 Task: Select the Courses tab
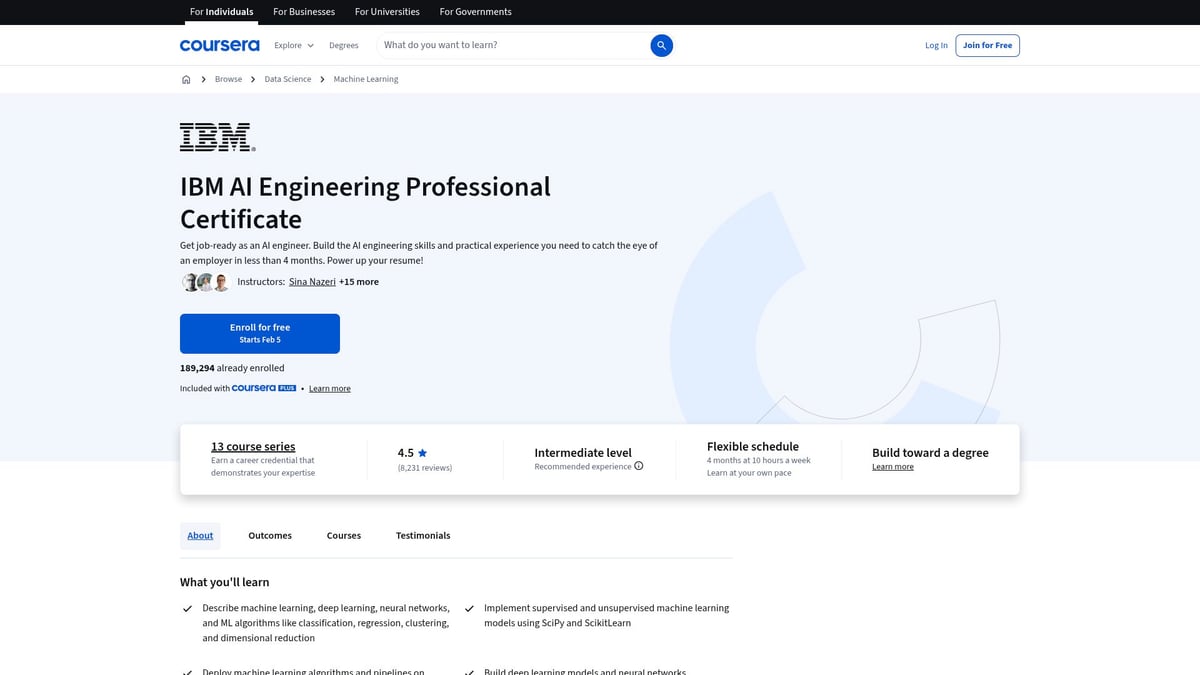(x=344, y=535)
